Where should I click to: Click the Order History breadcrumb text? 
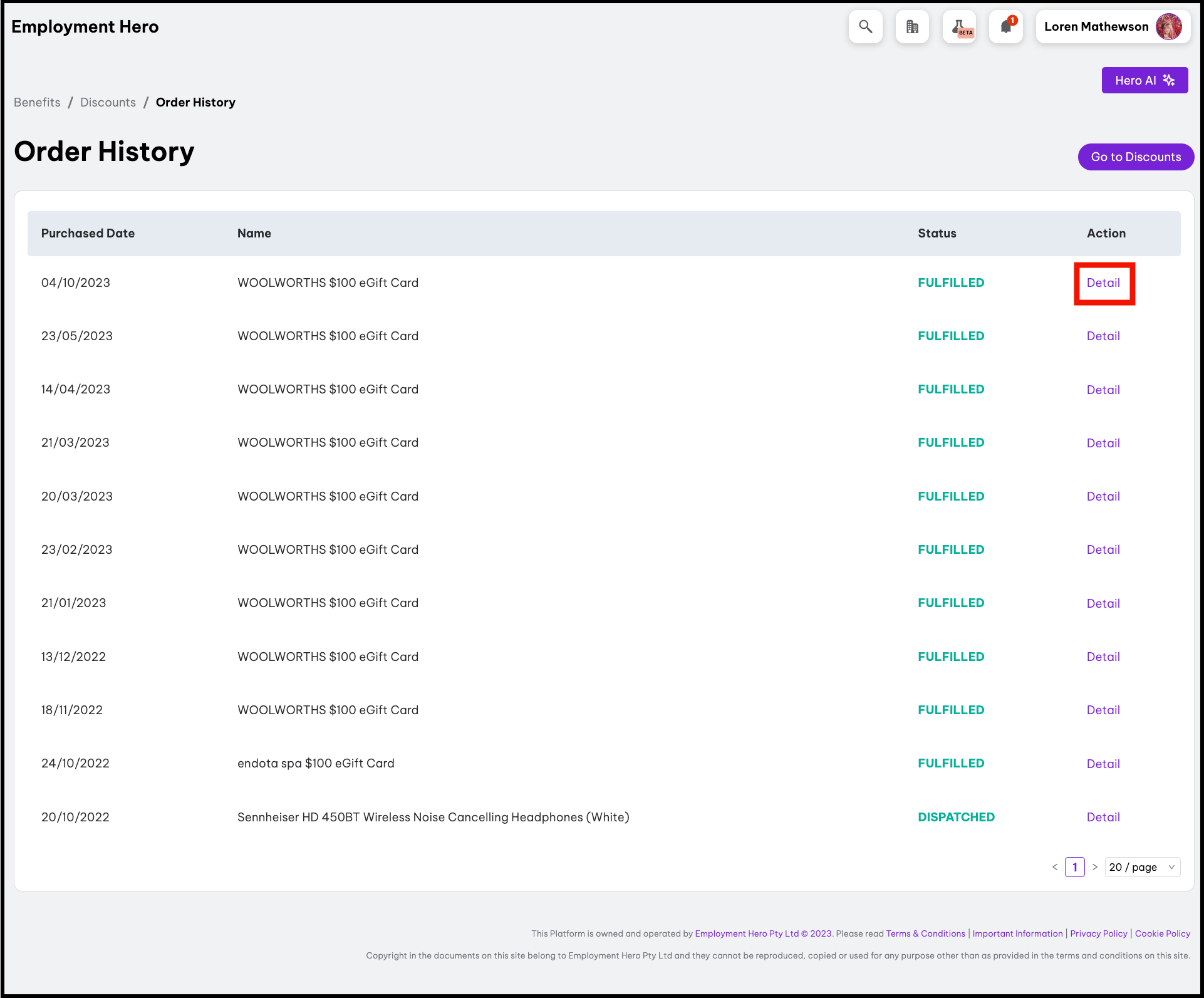(x=195, y=102)
